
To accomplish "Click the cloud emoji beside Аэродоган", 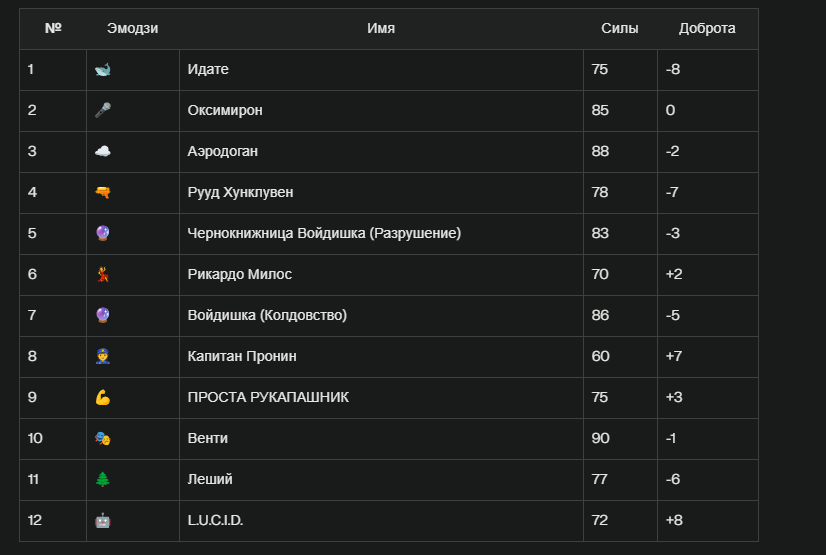I will [x=103, y=151].
